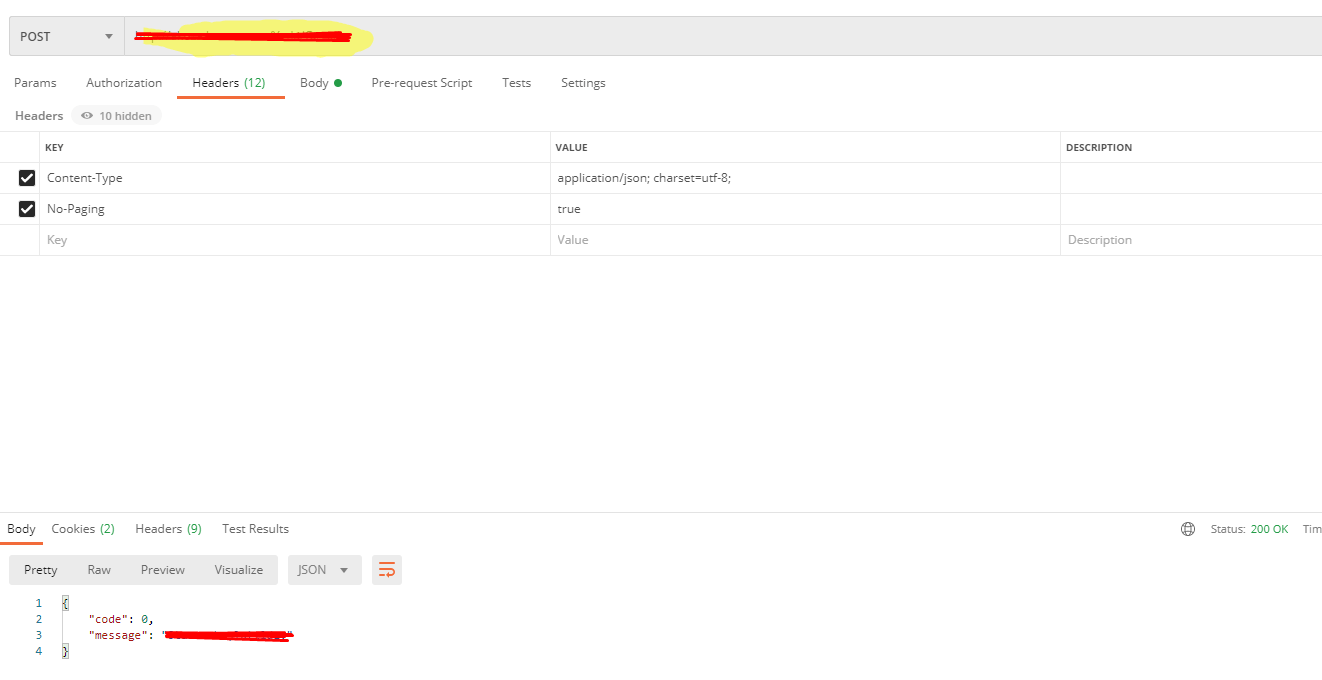Show the response Headers (9) tab
Viewport: 1322px width, 680px height.
pyautogui.click(x=168, y=529)
